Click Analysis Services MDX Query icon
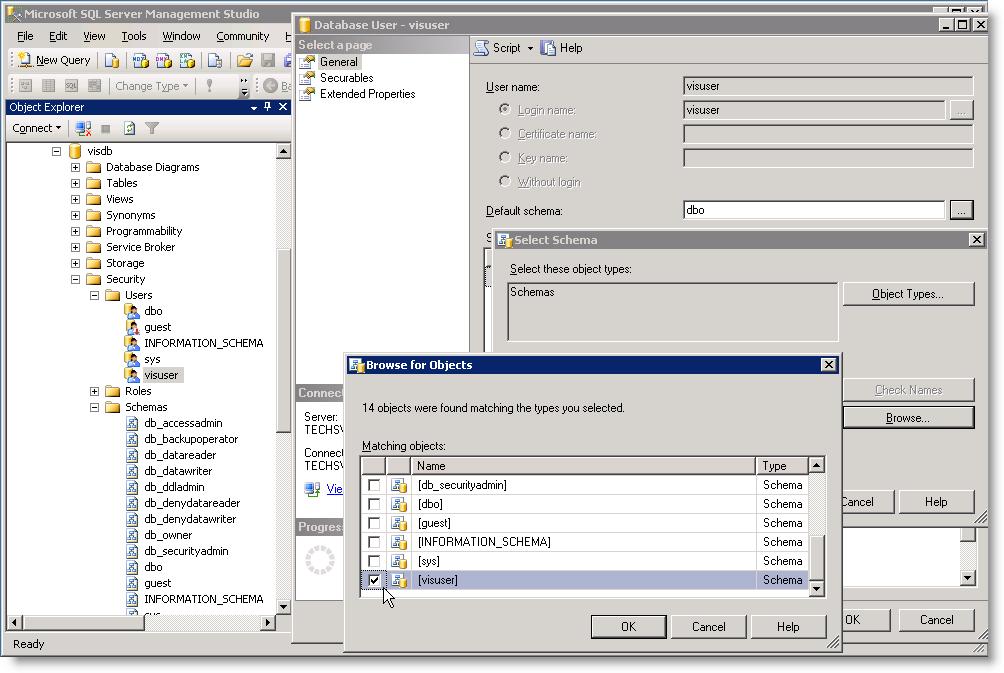 tap(140, 60)
